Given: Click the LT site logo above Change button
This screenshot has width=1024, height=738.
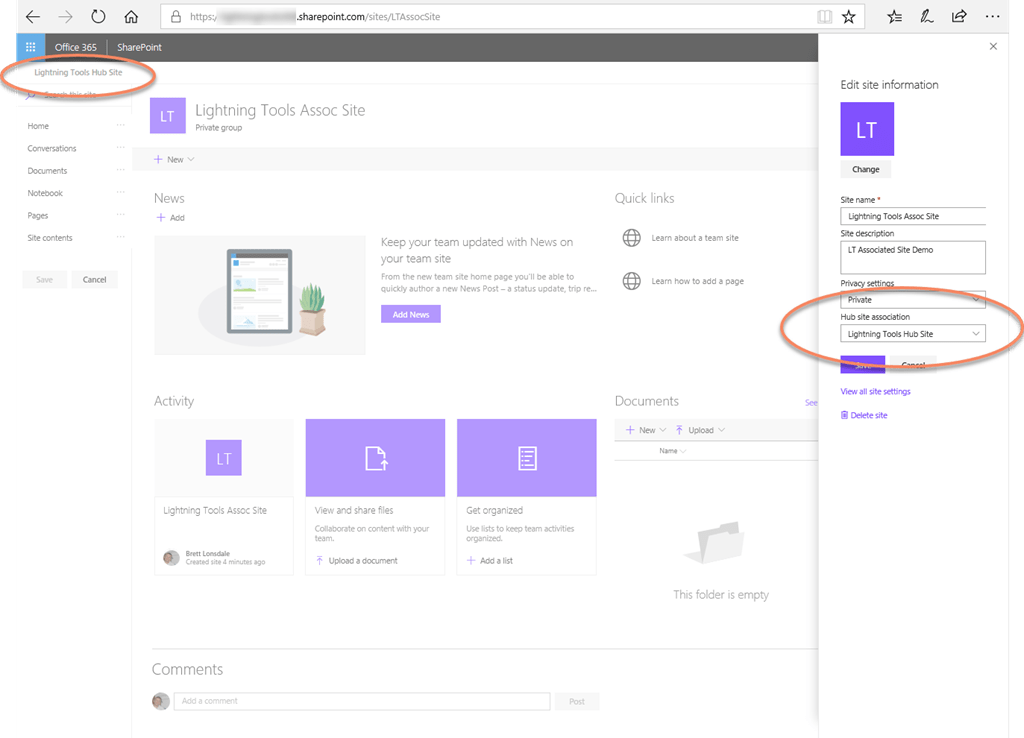Looking at the screenshot, I should 866,128.
